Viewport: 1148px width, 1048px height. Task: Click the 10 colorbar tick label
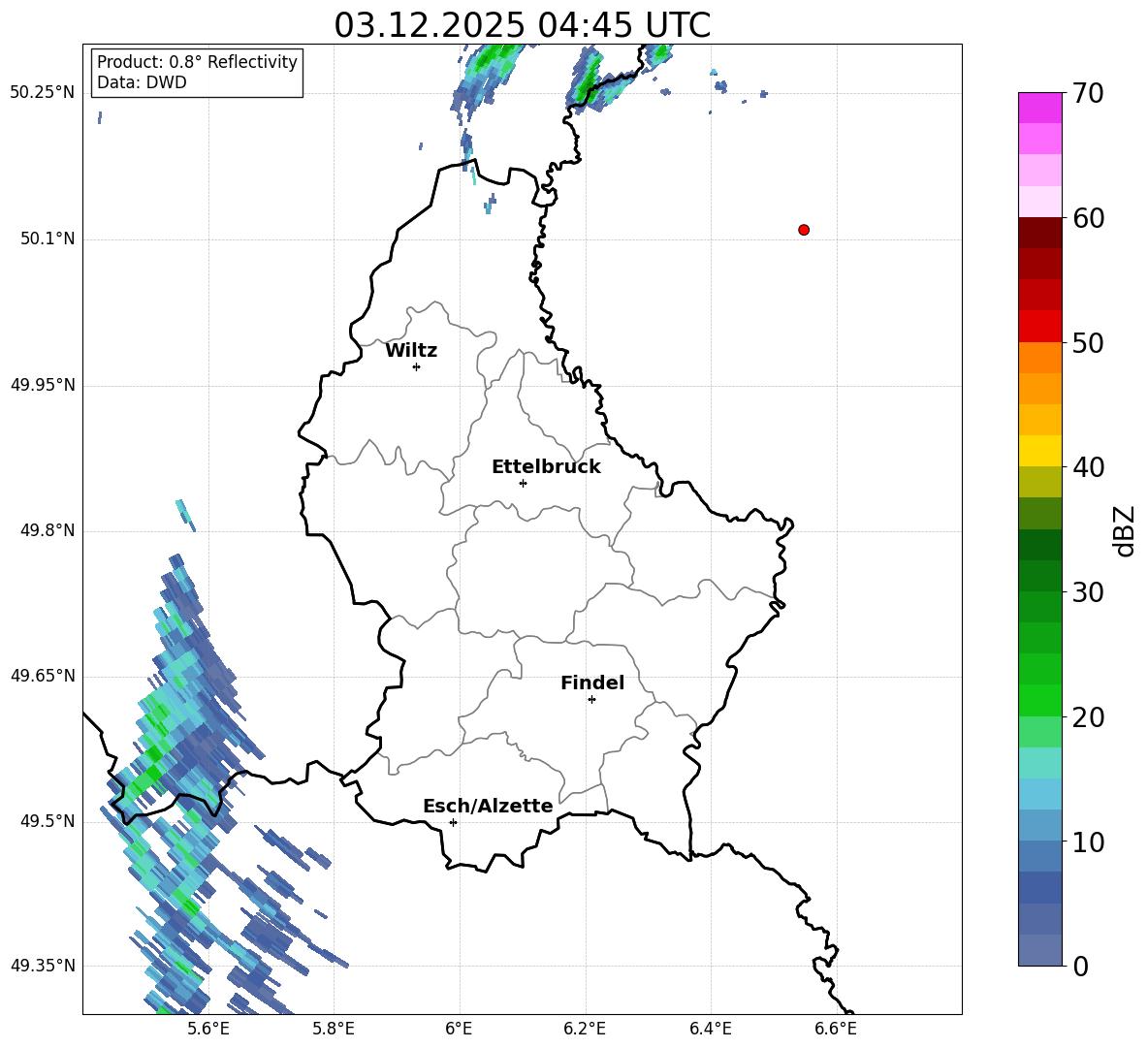tap(1088, 842)
